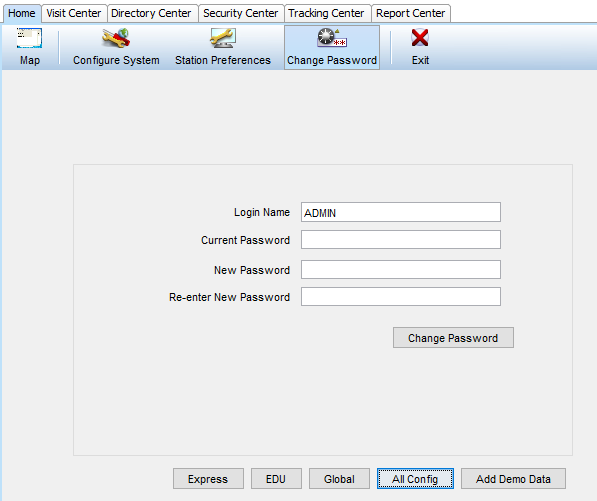Switch to the Home tab
597x501 pixels.
pos(22,13)
